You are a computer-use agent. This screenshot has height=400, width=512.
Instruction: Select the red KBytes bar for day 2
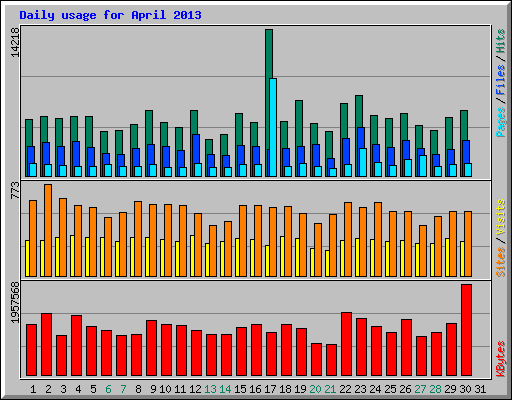tap(46, 345)
